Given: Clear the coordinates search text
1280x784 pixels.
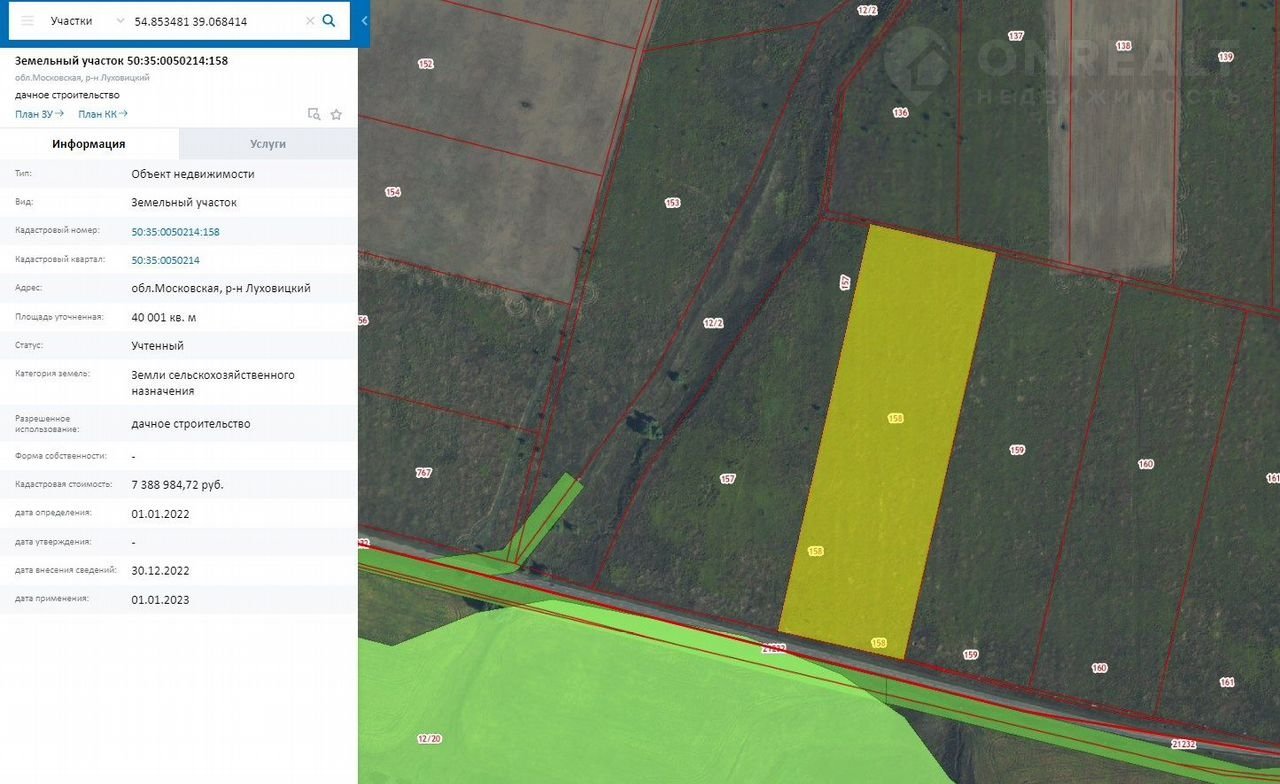Looking at the screenshot, I should 310,21.
